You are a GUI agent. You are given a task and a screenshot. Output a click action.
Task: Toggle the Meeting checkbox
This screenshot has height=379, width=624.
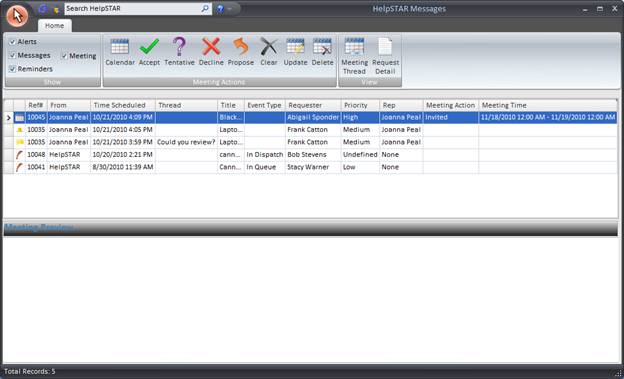[64, 56]
